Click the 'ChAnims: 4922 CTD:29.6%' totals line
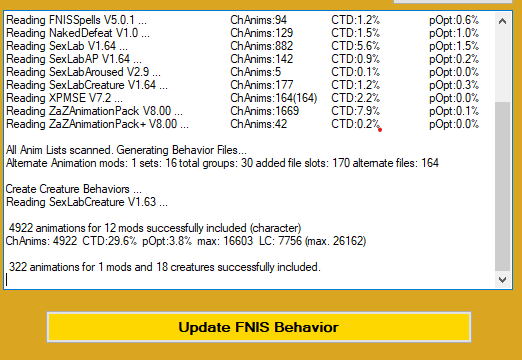This screenshot has height=360, width=522. point(186,241)
